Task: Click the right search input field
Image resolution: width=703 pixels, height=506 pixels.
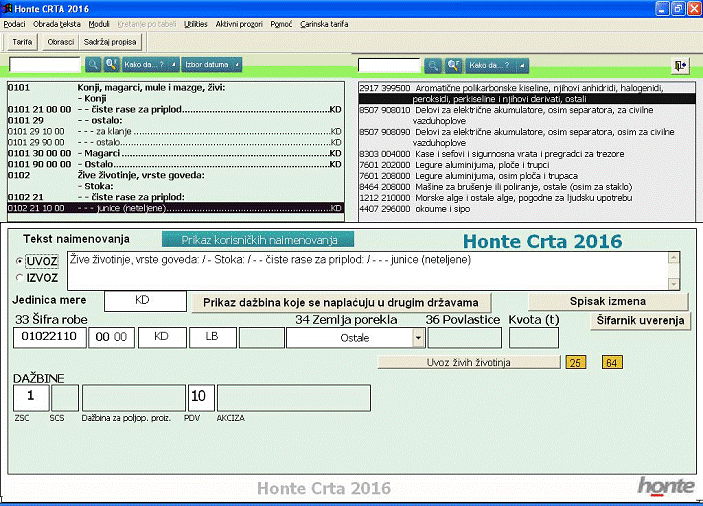Action: pyautogui.click(x=389, y=66)
